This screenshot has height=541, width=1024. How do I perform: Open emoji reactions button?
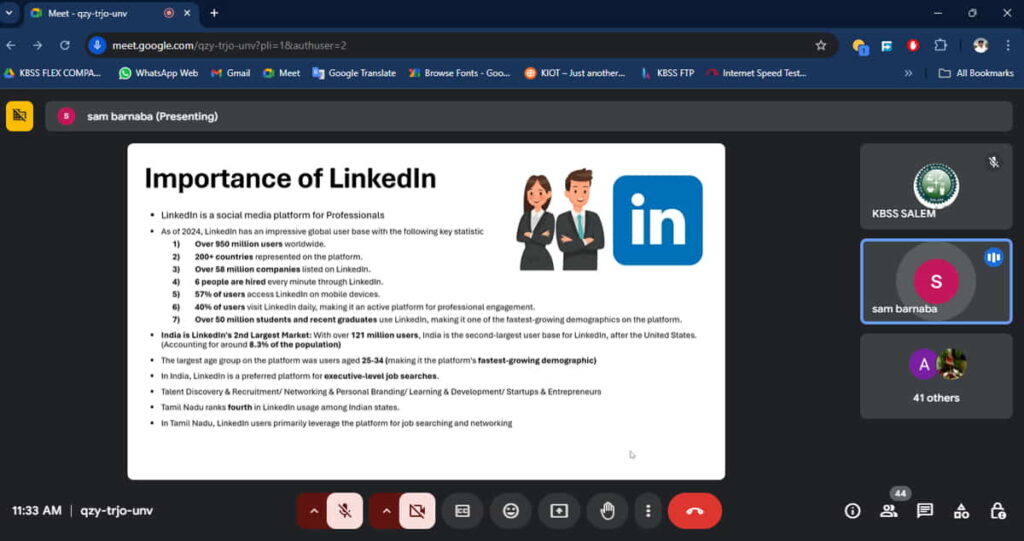511,511
